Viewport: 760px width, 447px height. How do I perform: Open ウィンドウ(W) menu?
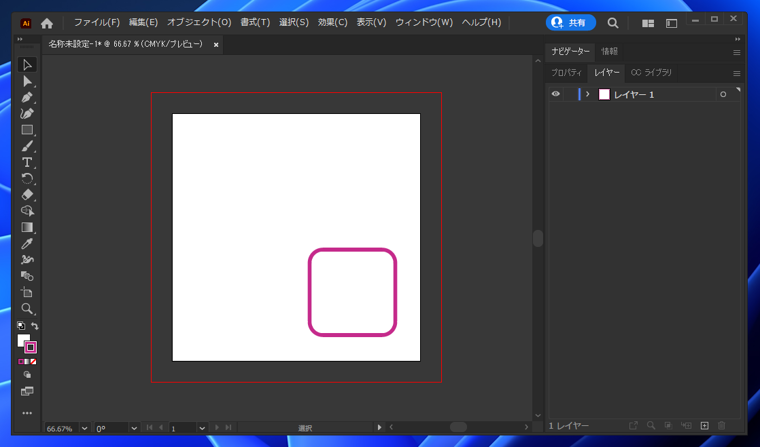pos(424,22)
